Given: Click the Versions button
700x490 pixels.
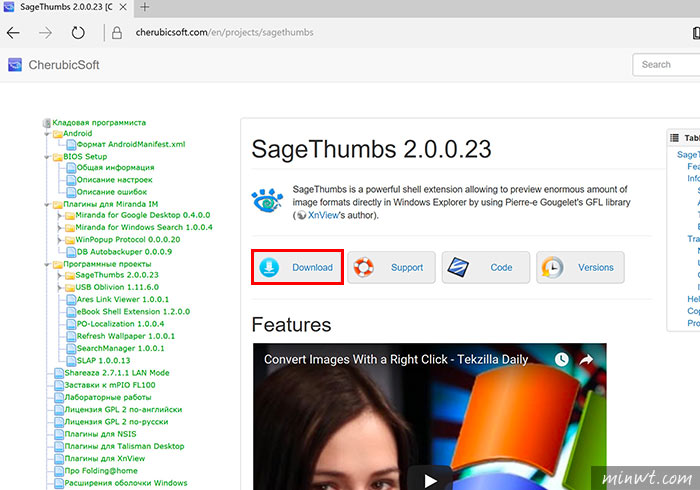Looking at the screenshot, I should pyautogui.click(x=580, y=267).
